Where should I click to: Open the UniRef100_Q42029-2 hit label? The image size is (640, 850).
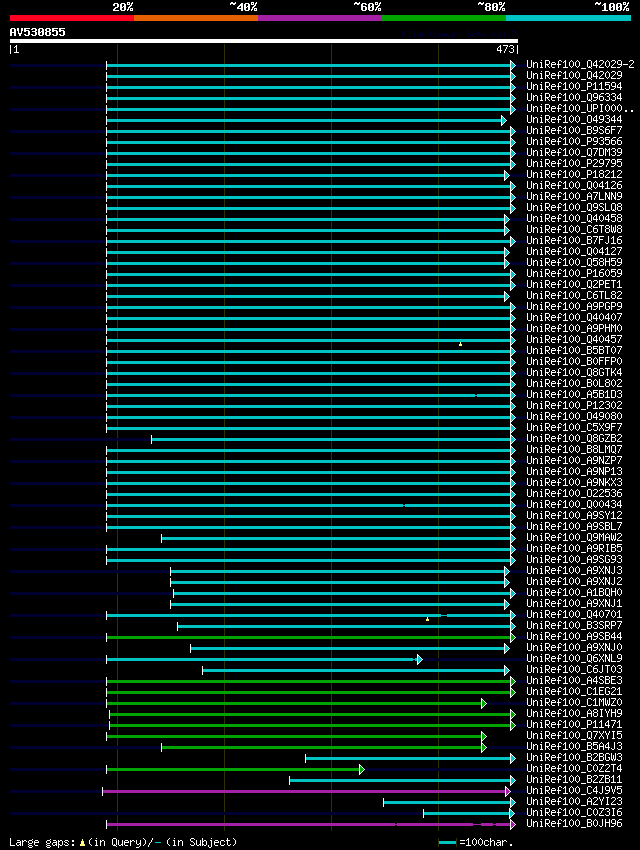580,65
